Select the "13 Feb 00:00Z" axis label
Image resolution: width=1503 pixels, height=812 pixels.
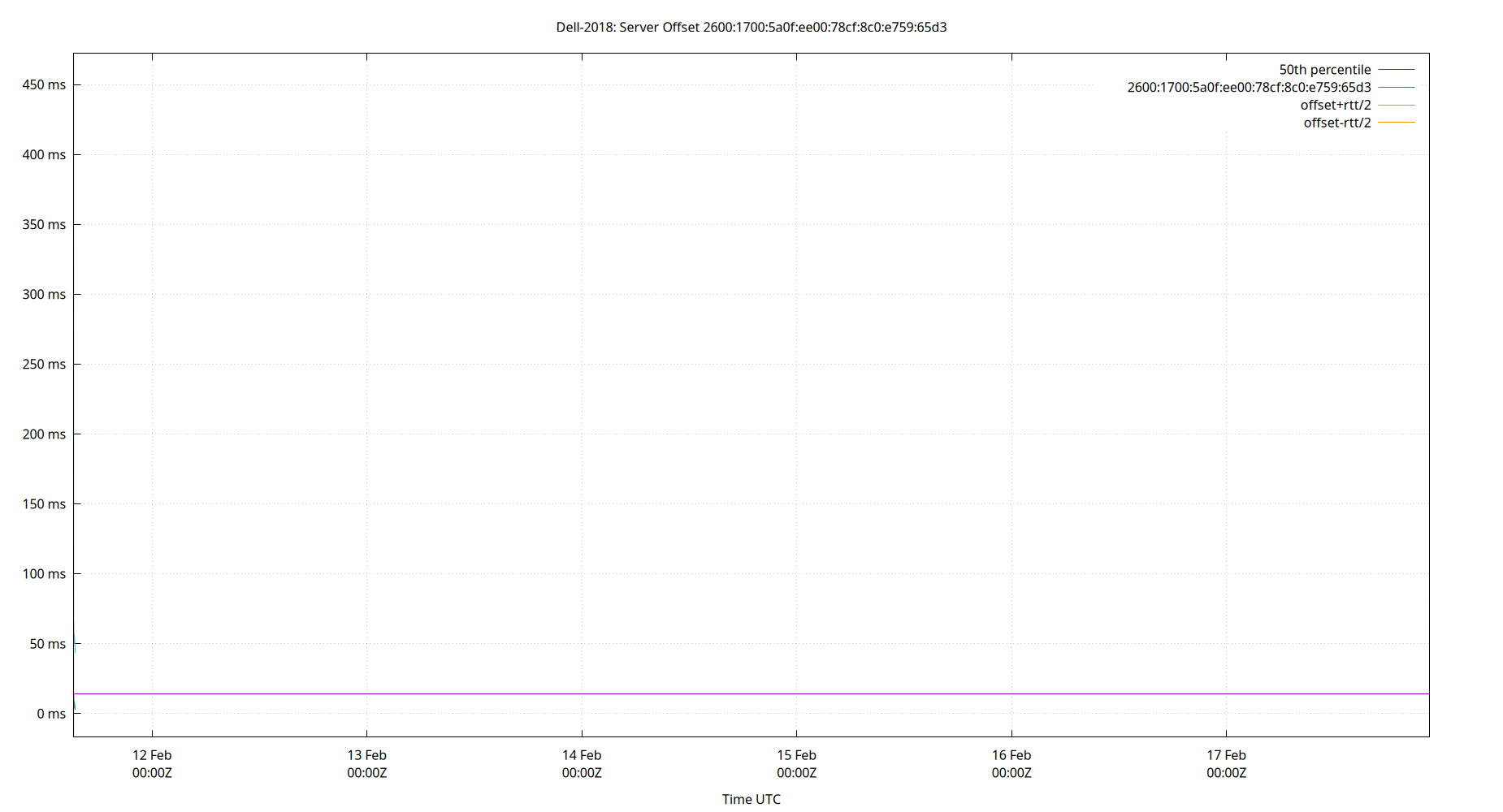point(367,763)
